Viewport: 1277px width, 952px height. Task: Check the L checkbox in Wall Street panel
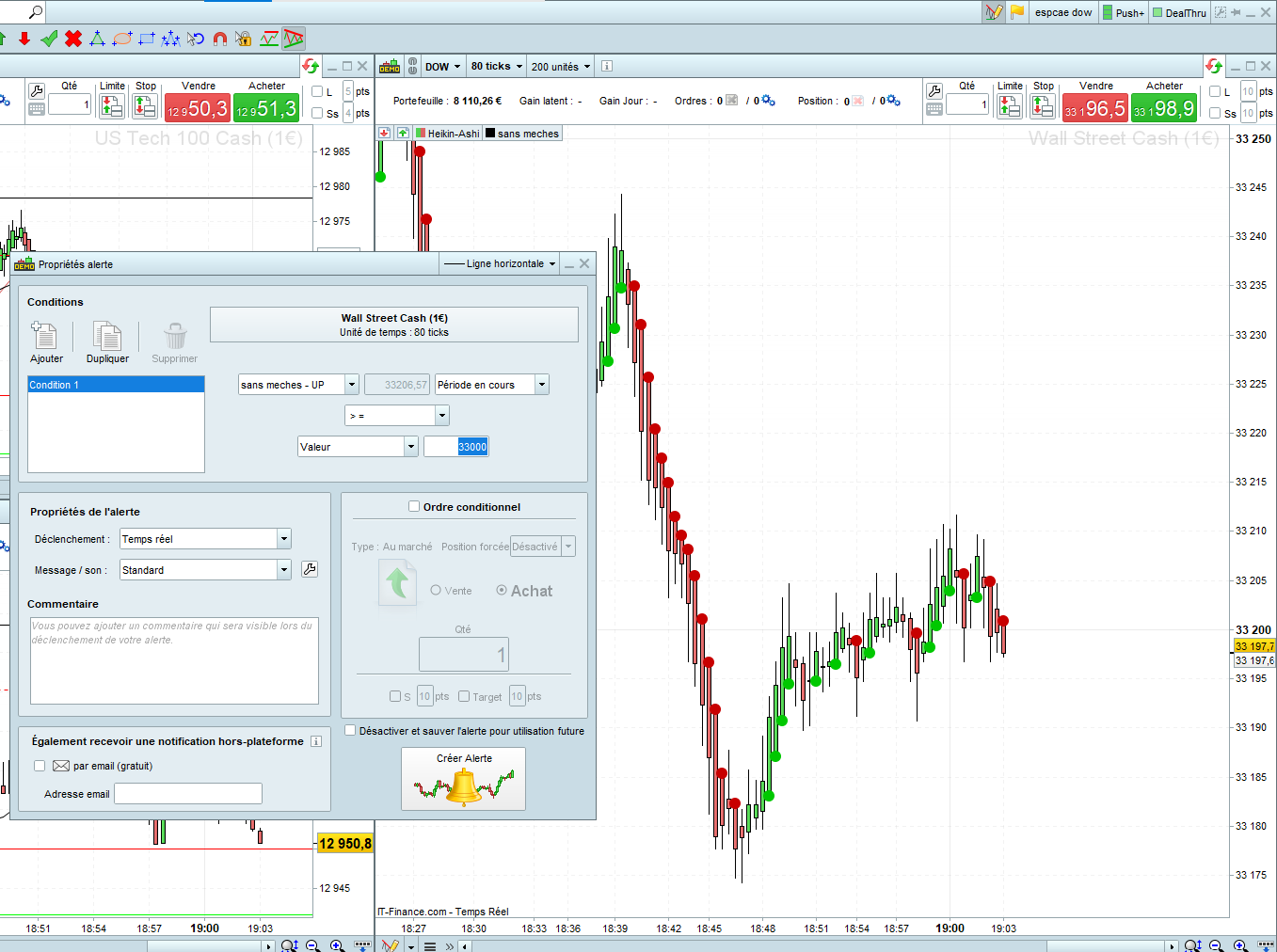tap(1215, 91)
